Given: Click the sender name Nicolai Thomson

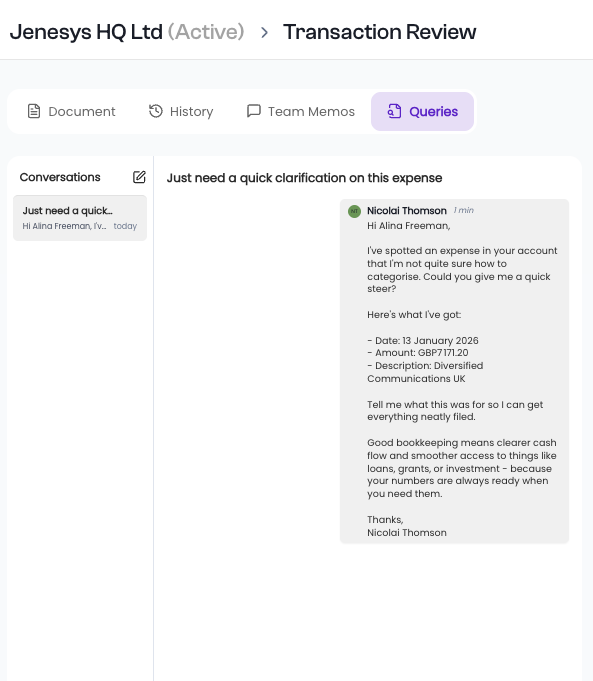Looking at the screenshot, I should tap(407, 211).
